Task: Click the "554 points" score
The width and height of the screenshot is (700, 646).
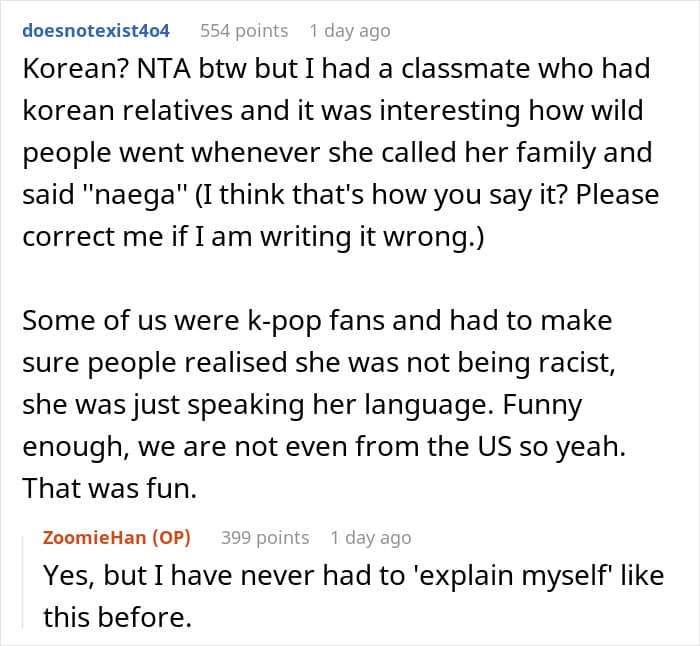Action: click(244, 31)
